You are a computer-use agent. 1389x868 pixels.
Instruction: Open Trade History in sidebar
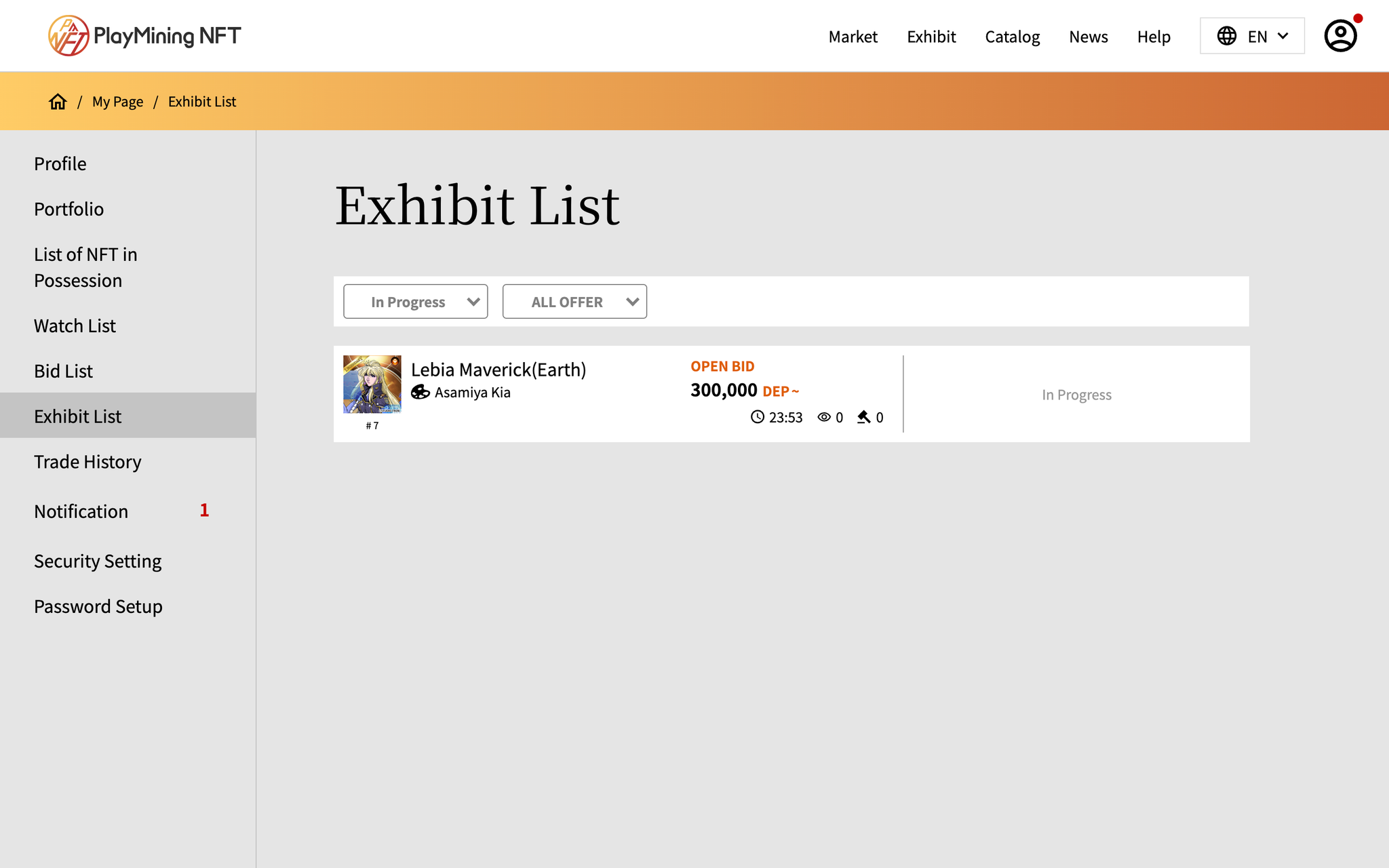(x=87, y=462)
